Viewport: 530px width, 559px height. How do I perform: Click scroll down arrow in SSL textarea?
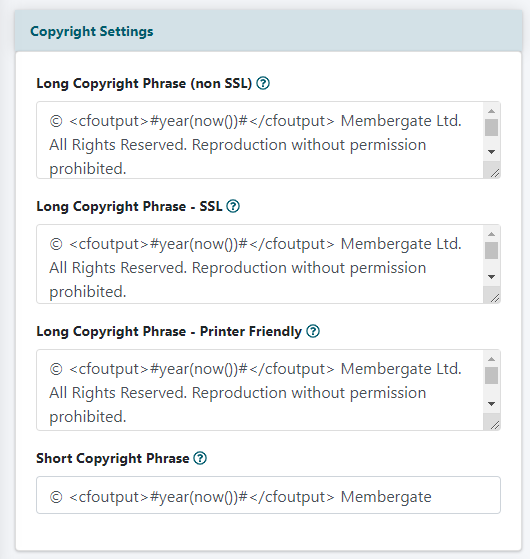pos(492,277)
